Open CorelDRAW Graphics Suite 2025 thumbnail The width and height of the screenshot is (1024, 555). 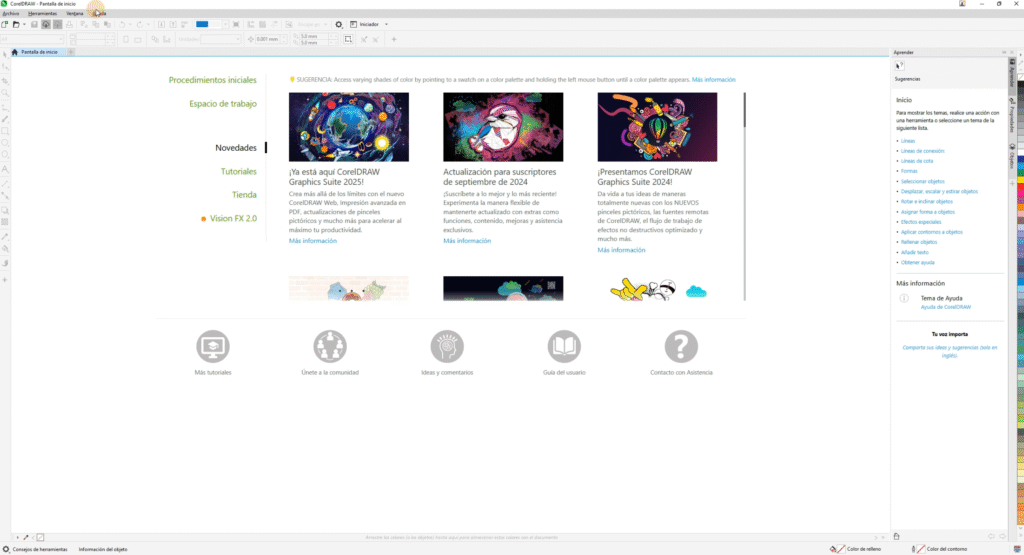click(349, 127)
